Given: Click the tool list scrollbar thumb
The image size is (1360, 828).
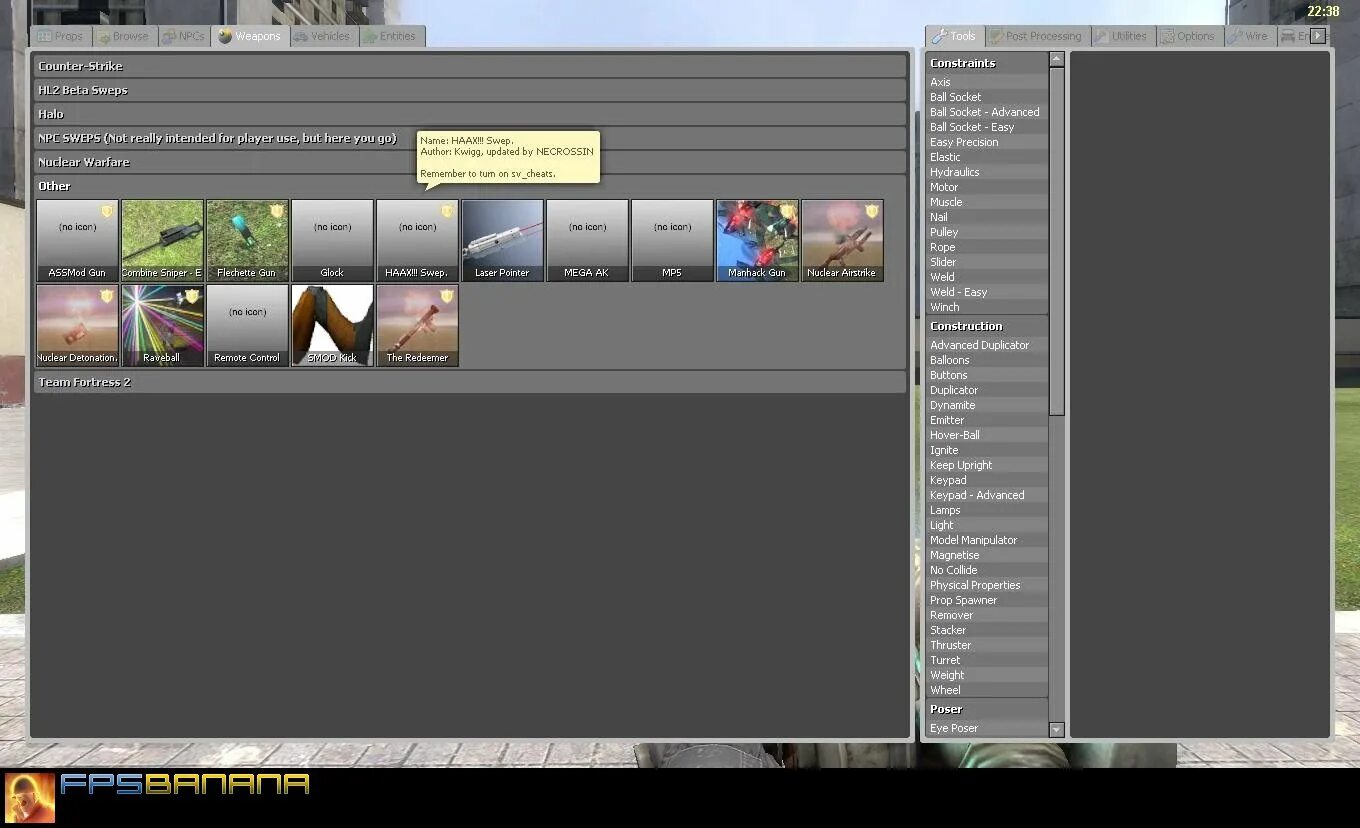Looking at the screenshot, I should (x=1057, y=242).
